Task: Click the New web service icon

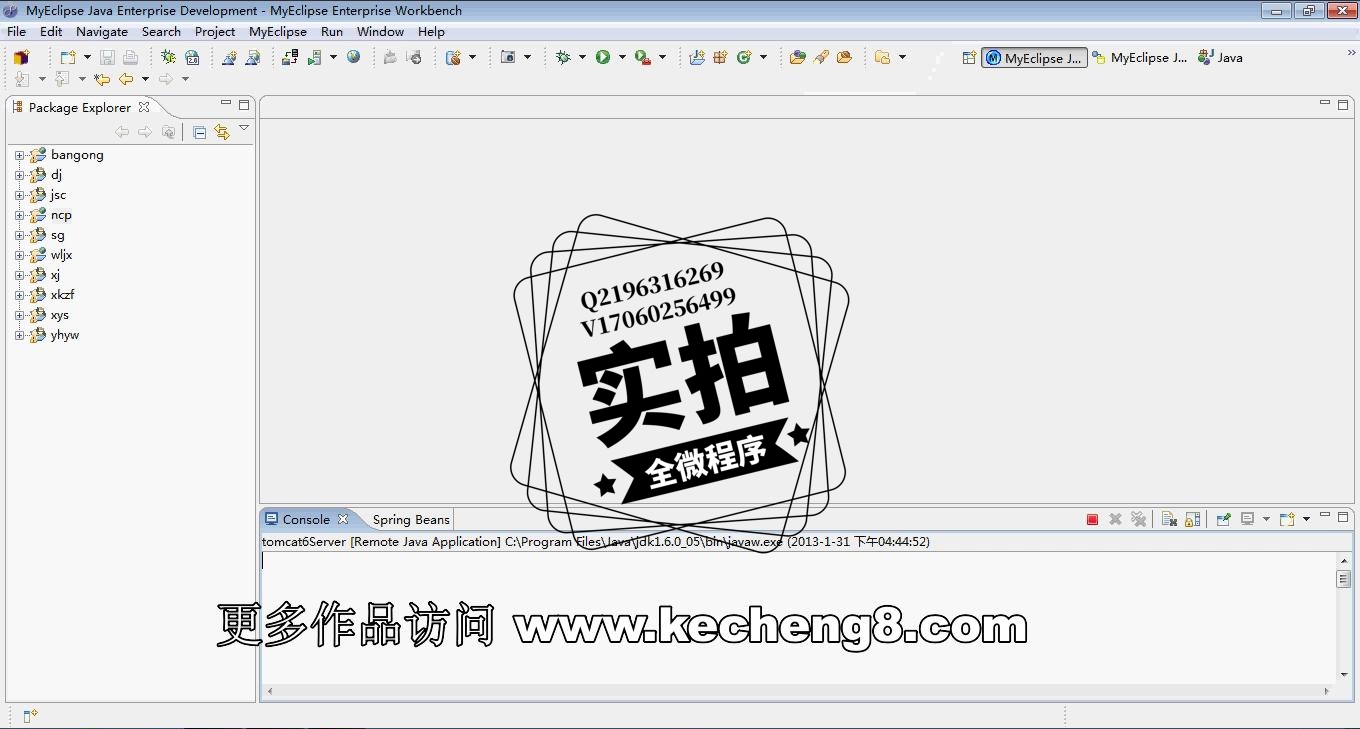Action: pyautogui.click(x=453, y=58)
